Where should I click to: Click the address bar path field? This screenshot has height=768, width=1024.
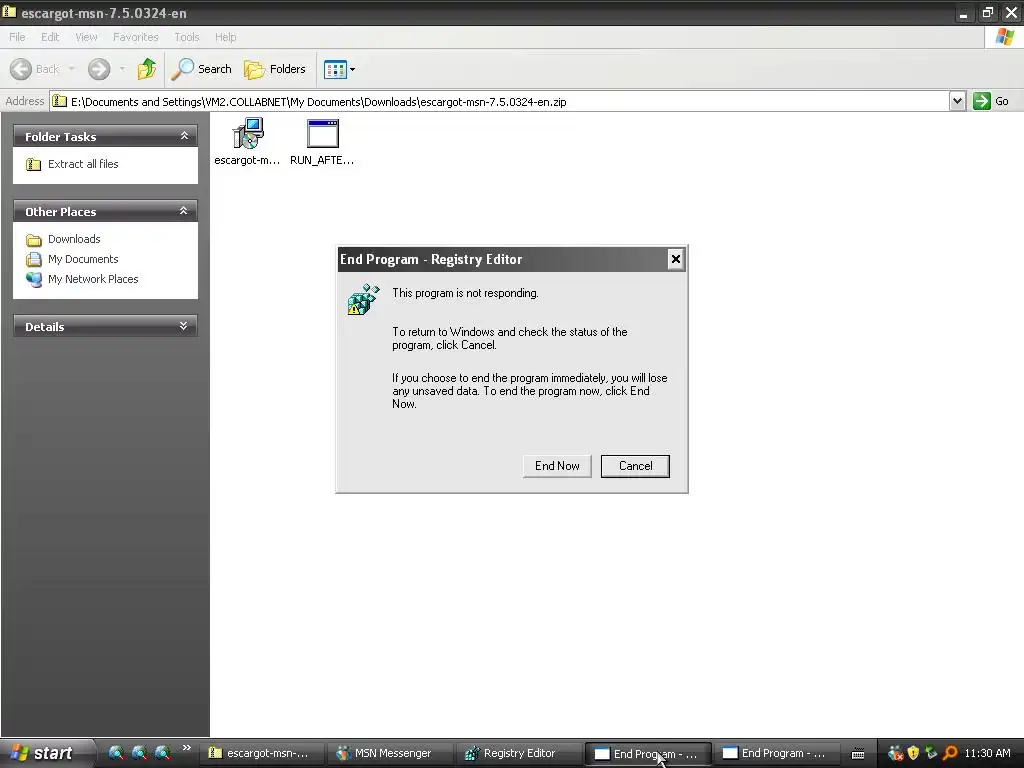click(500, 101)
